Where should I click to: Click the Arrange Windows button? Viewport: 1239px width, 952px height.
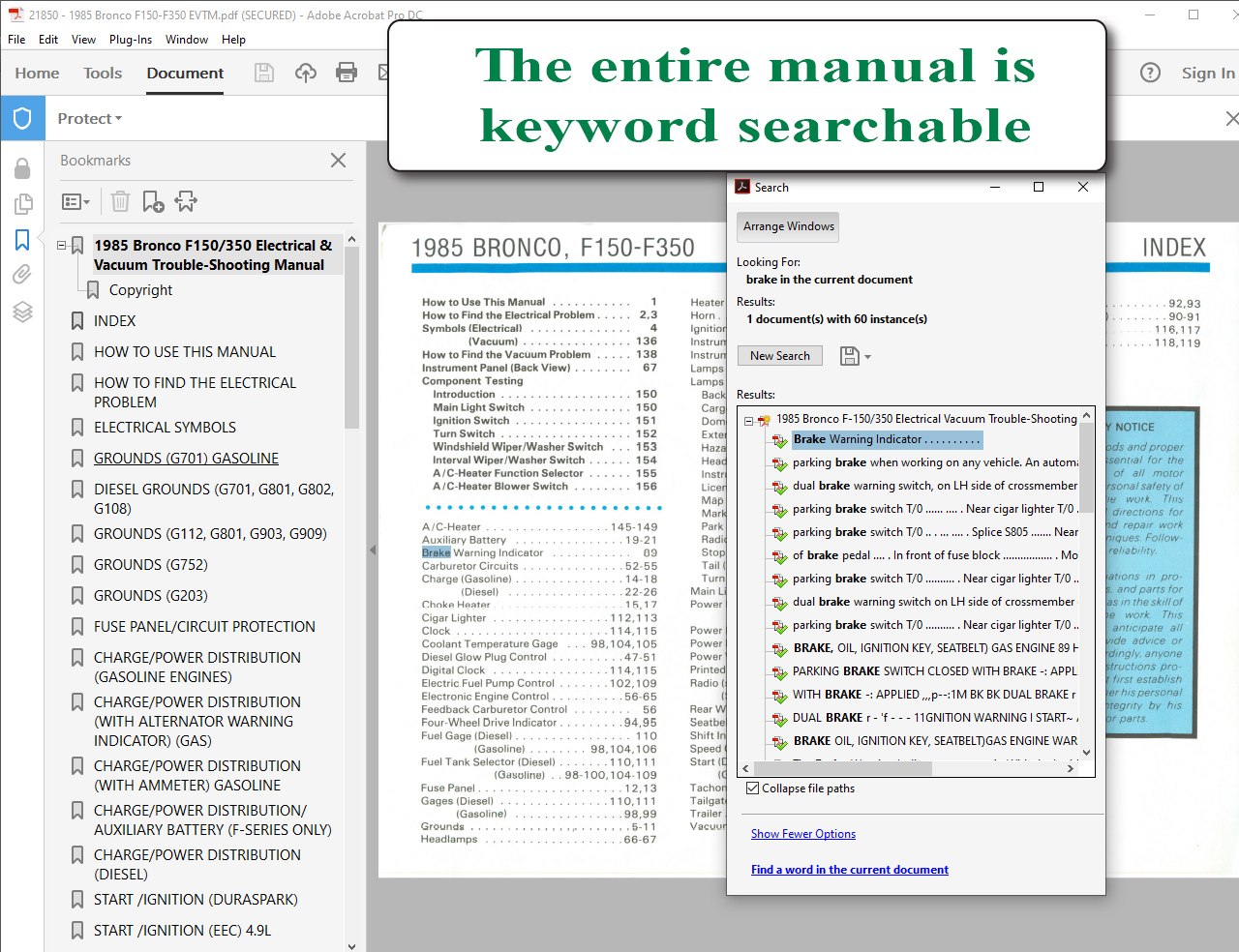pos(788,226)
